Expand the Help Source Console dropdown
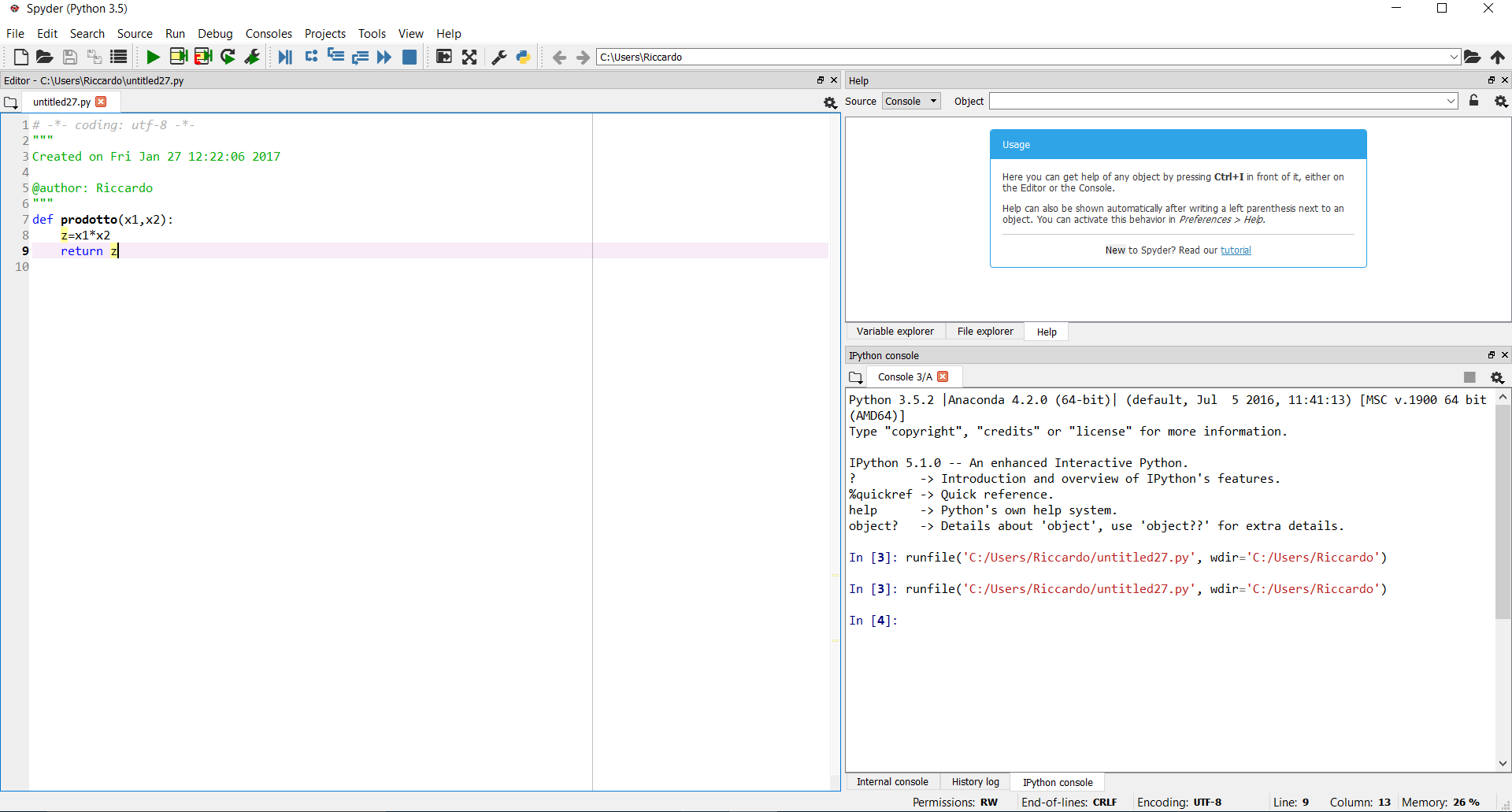The width and height of the screenshot is (1512, 812). point(911,101)
